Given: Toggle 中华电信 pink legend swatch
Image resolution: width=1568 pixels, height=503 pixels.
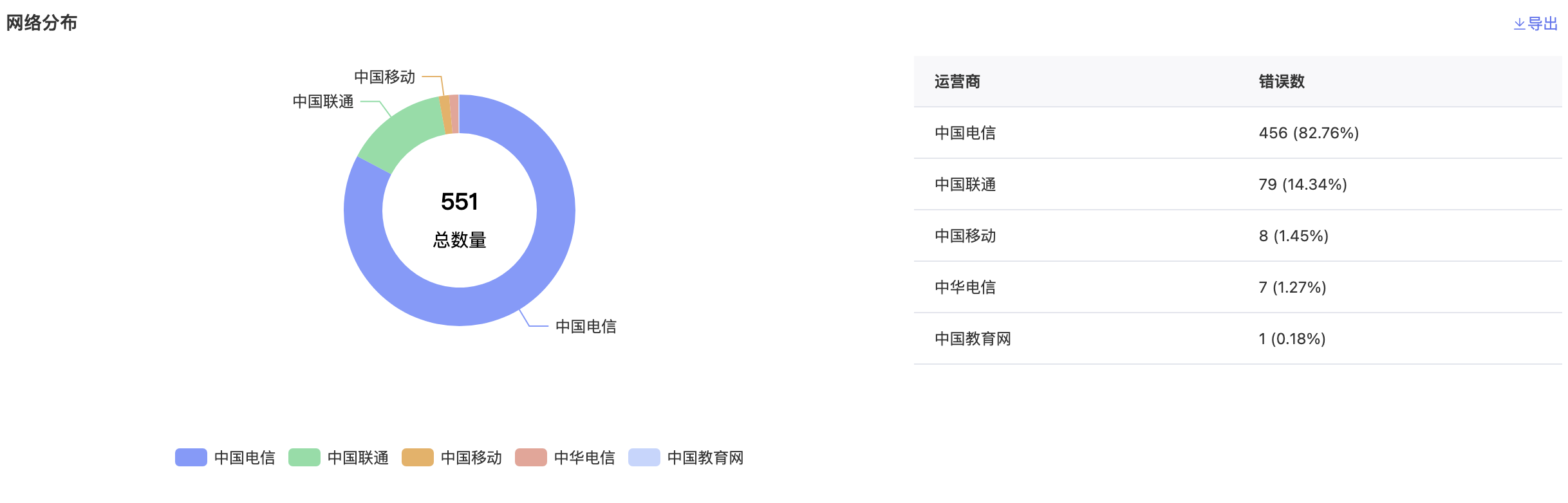Looking at the screenshot, I should [530, 457].
